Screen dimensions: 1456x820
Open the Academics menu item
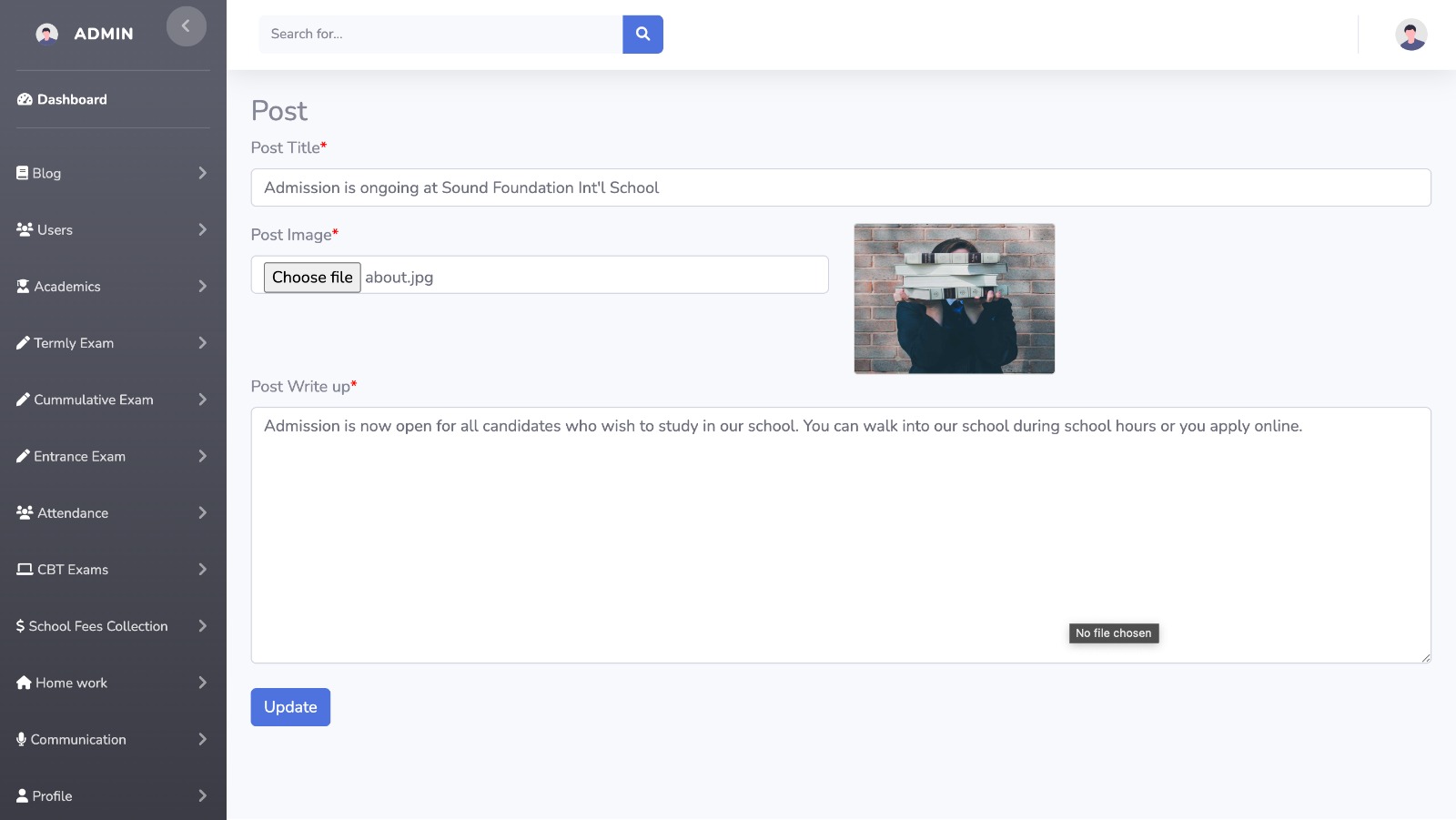(x=113, y=286)
